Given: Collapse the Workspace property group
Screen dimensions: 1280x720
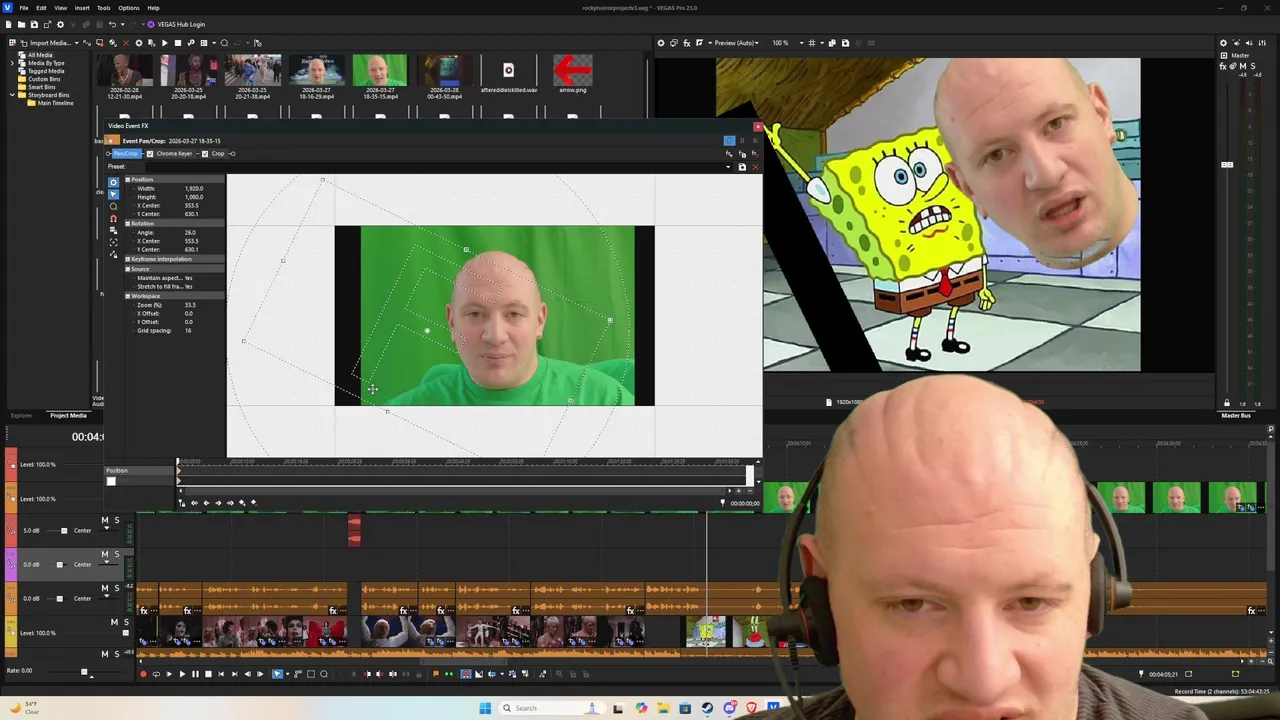Looking at the screenshot, I should pyautogui.click(x=128, y=296).
